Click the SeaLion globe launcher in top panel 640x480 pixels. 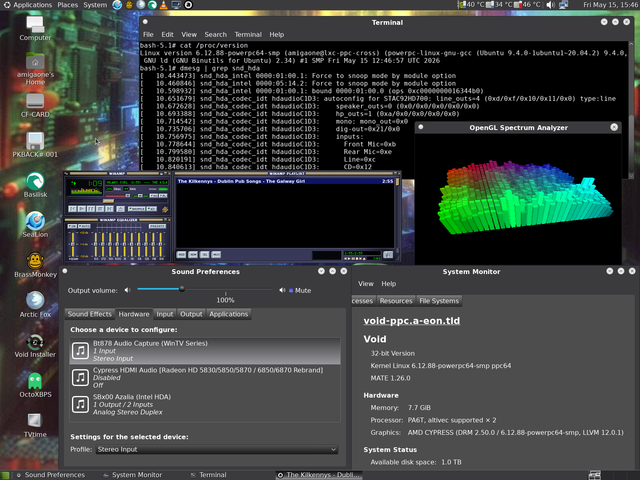(x=117, y=5)
